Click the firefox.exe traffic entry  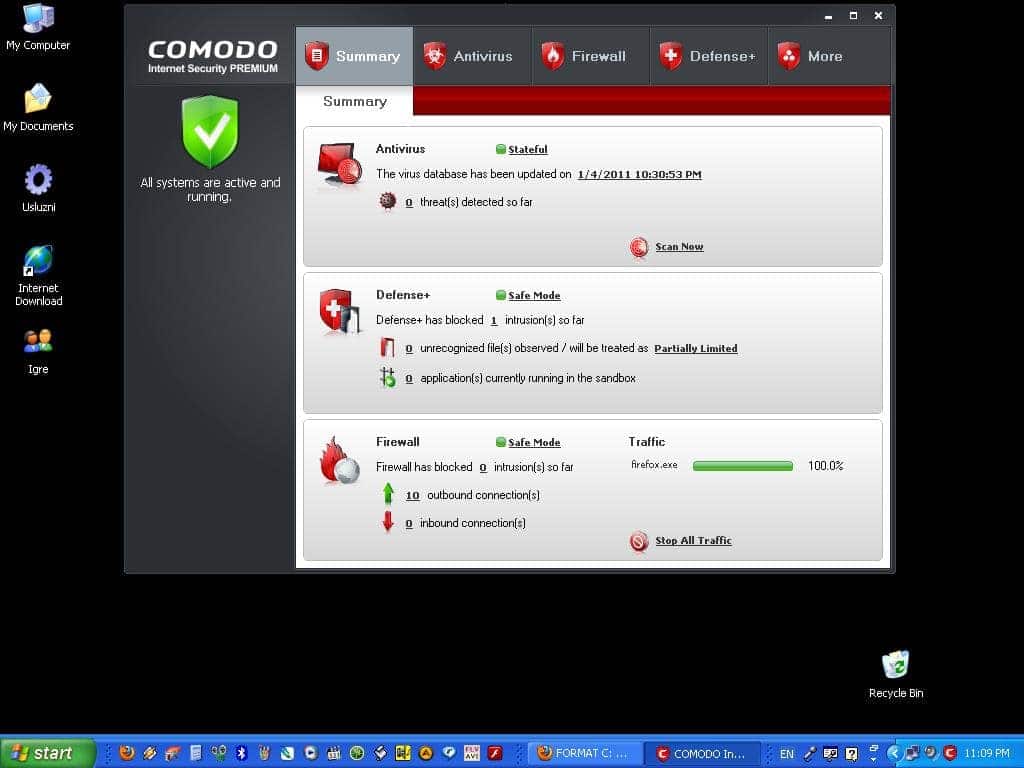pos(654,465)
